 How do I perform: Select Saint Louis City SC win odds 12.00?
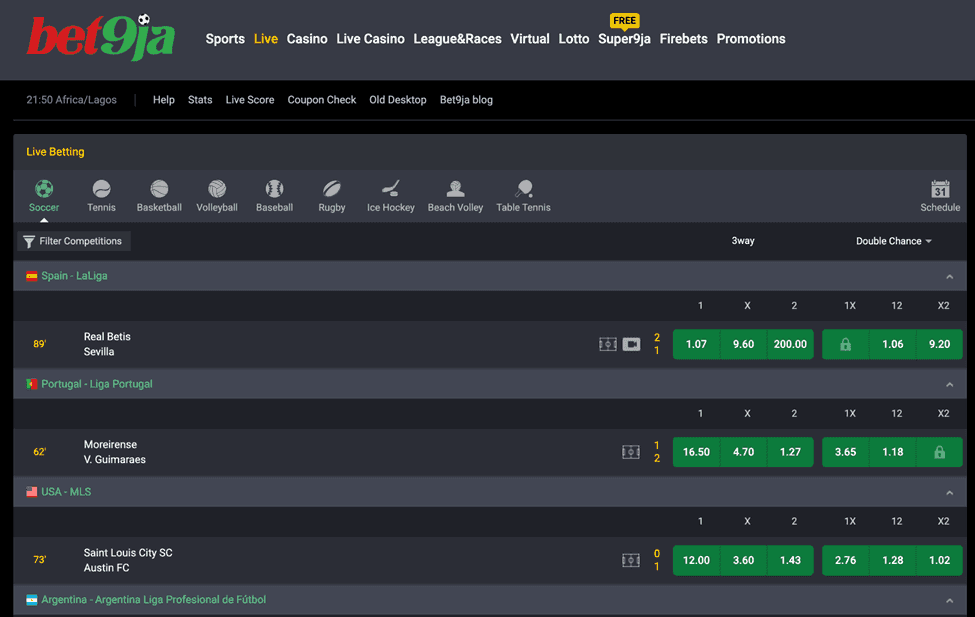coord(696,560)
